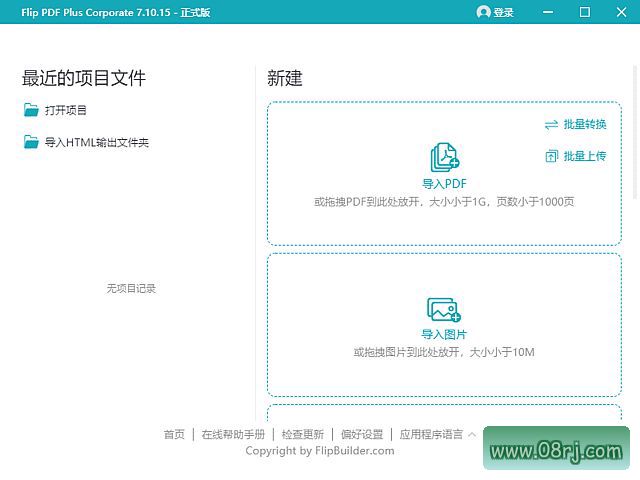The width and height of the screenshot is (640, 480).
Task: Click the import images picture icon
Action: [444, 310]
